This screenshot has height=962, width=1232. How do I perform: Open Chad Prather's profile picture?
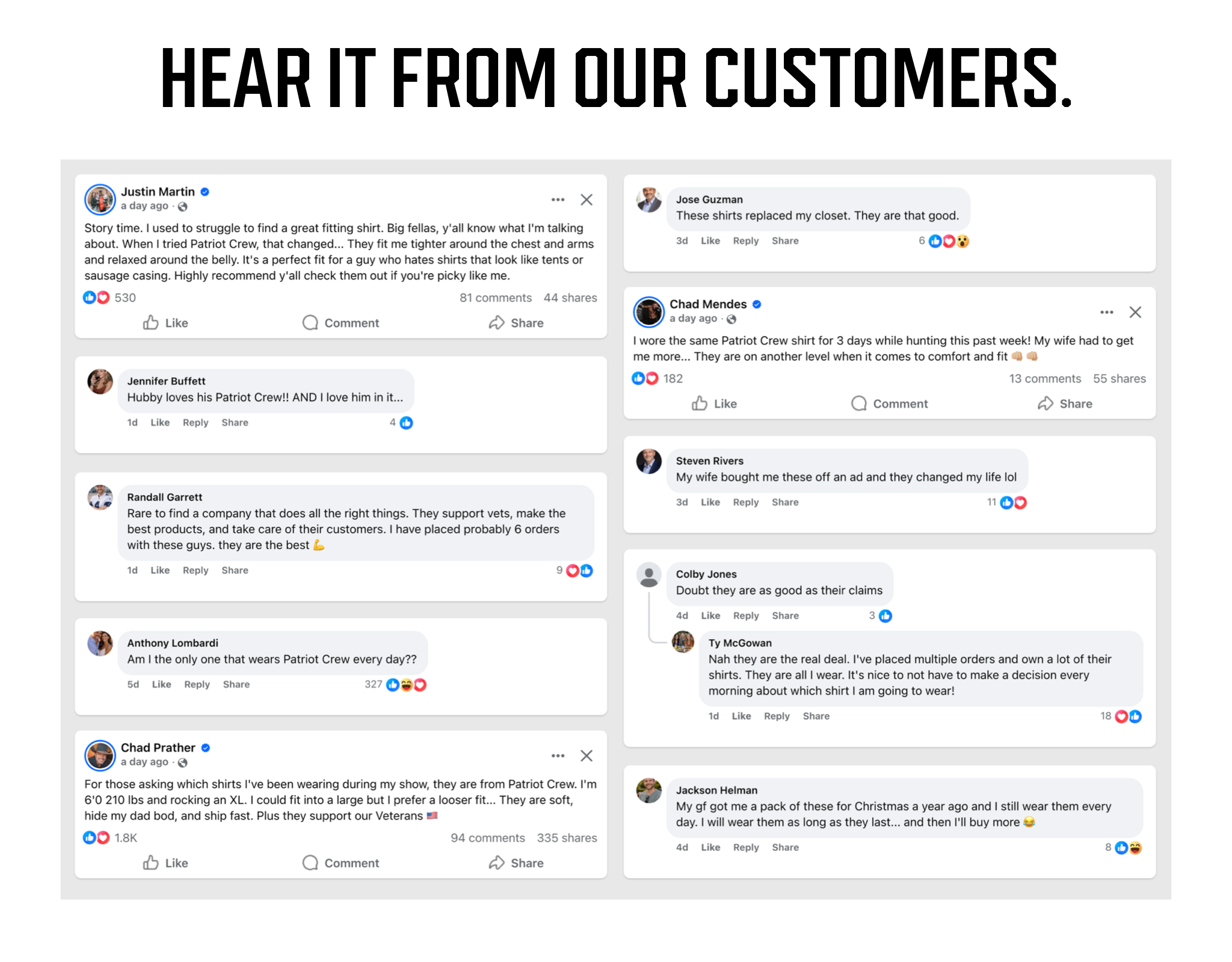click(100, 755)
